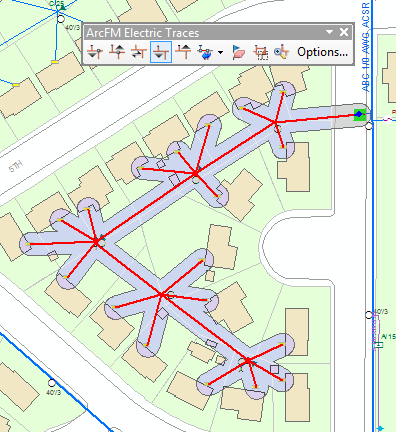Click the 5TH street label on the map
396x432 pixels.
16,166
